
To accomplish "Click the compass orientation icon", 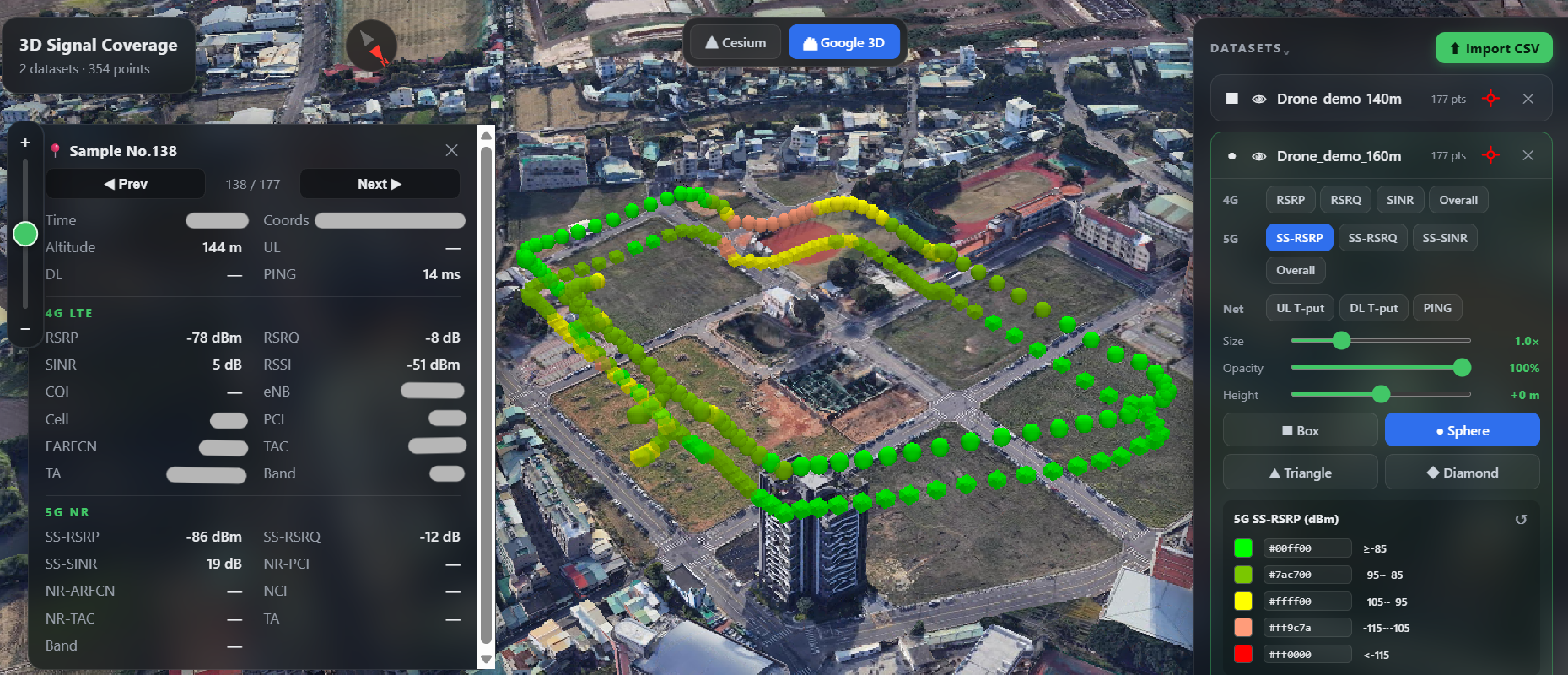I will 371,45.
